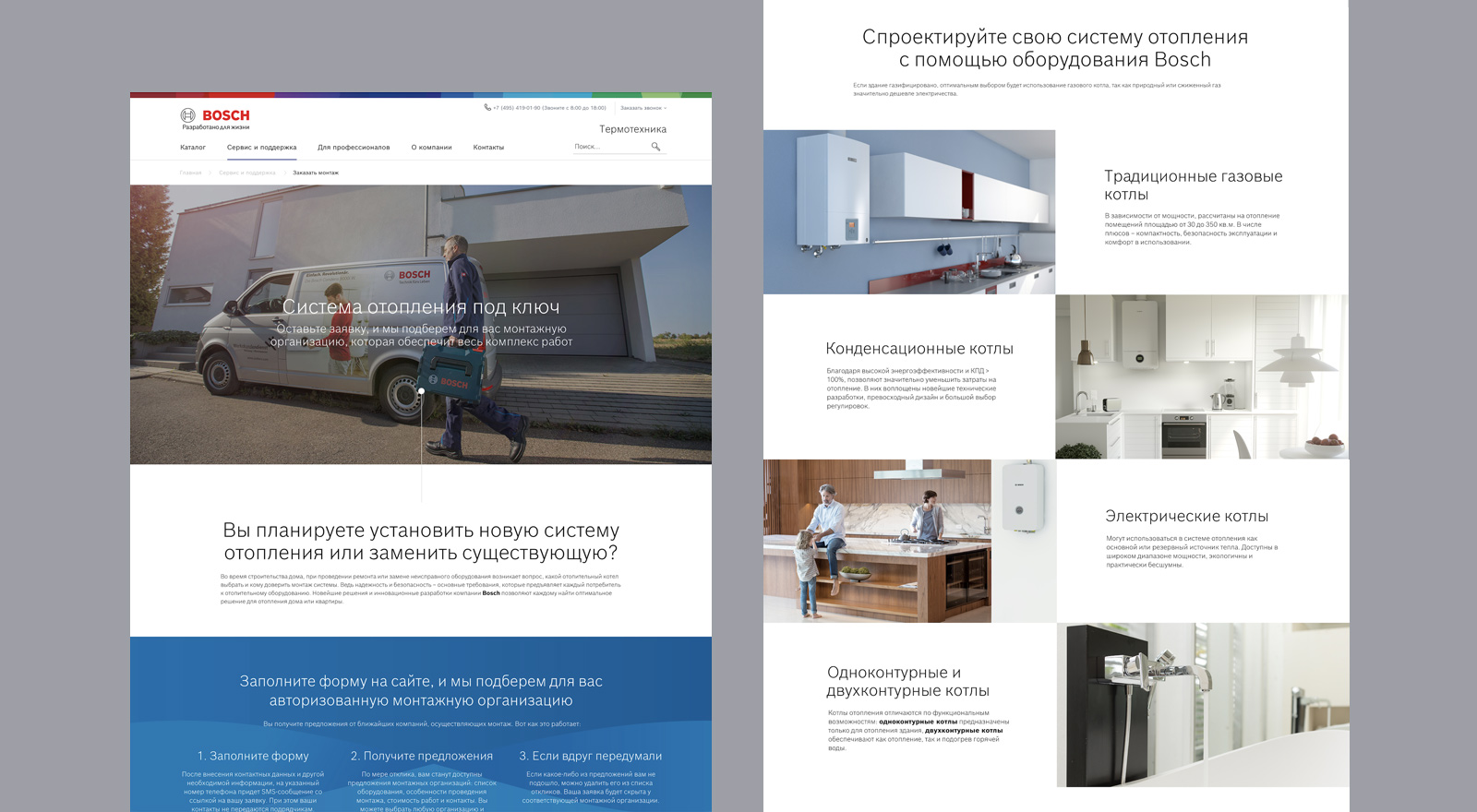Open the Конденсационные котлы title
Viewport: 1477px width, 812px height.
[919, 349]
